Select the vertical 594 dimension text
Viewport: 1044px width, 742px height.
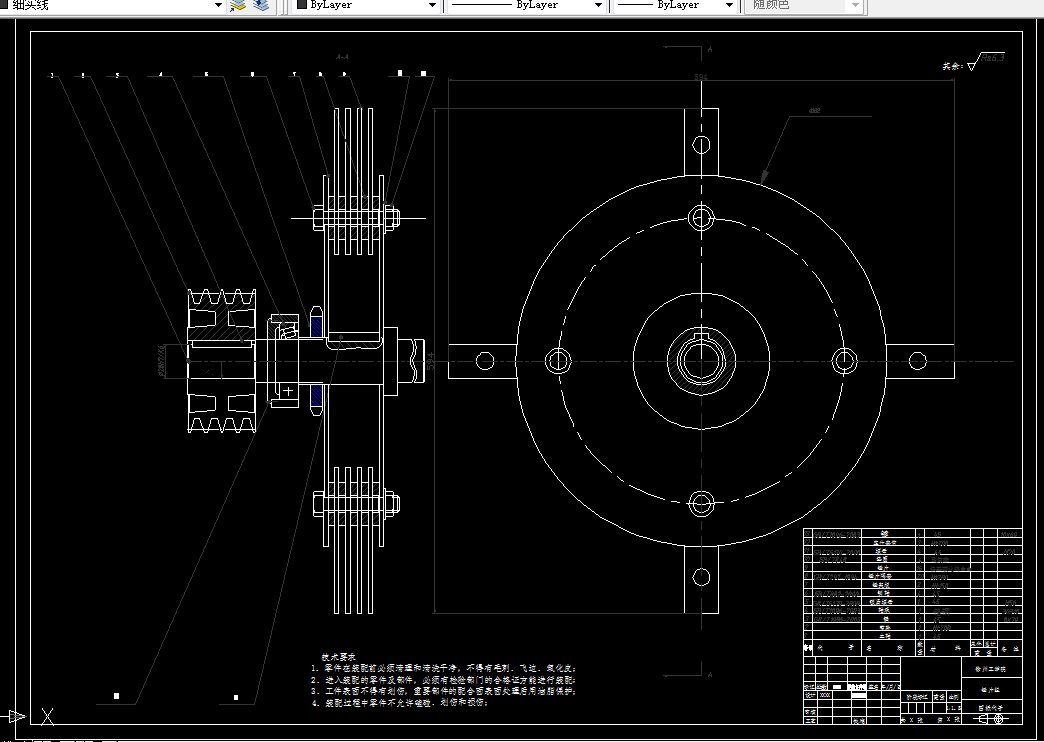pyautogui.click(x=430, y=361)
